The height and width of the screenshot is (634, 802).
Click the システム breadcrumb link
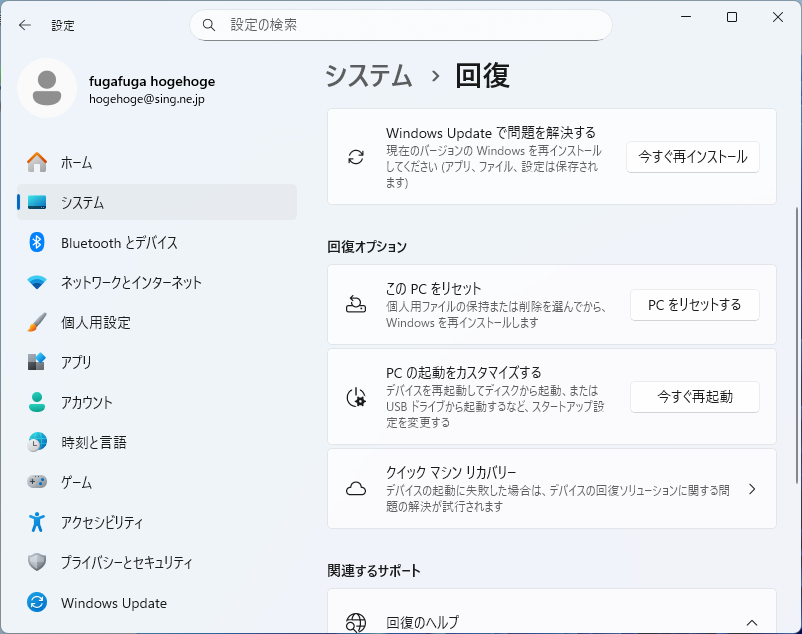click(369, 76)
